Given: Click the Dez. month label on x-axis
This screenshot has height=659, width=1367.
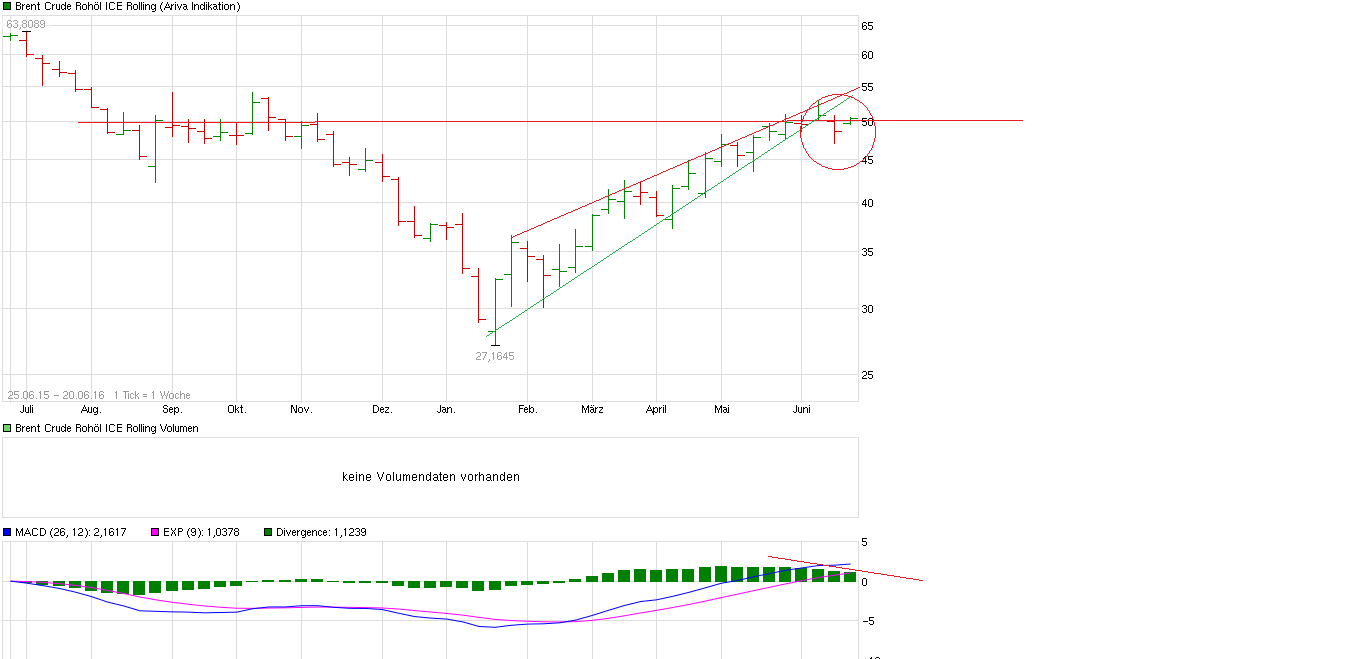Looking at the screenshot, I should (382, 409).
